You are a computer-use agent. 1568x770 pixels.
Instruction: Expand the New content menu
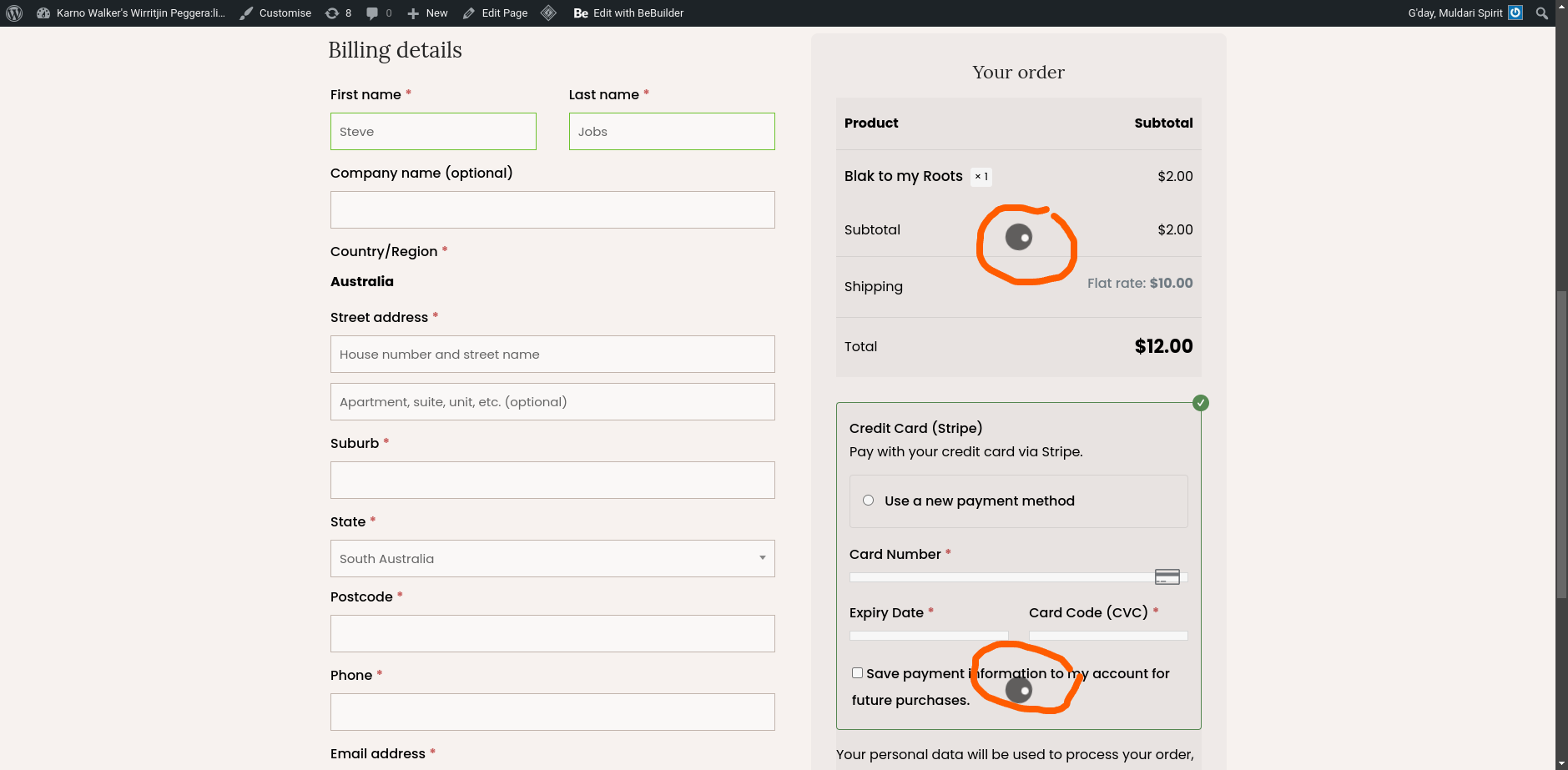click(x=427, y=13)
